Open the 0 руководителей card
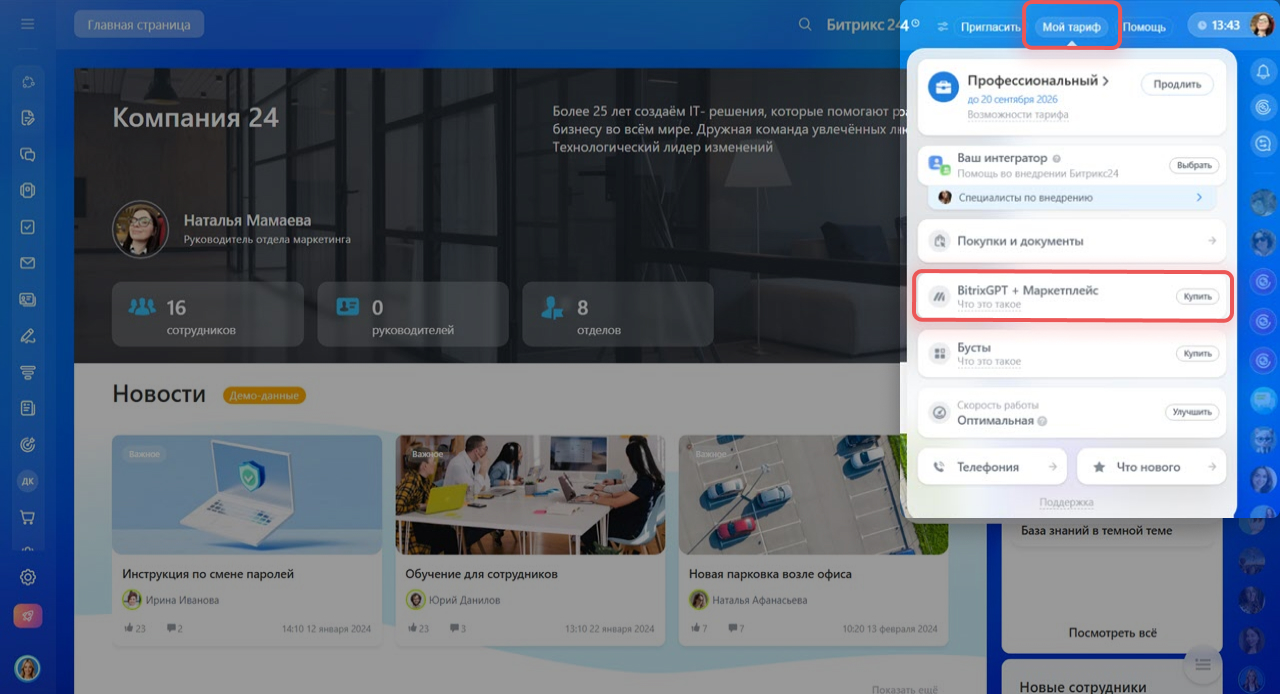1280x694 pixels. tap(412, 314)
